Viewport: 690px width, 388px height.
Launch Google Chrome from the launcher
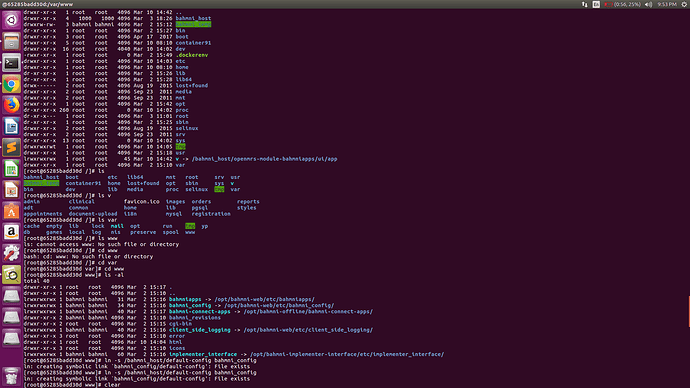(x=11, y=84)
